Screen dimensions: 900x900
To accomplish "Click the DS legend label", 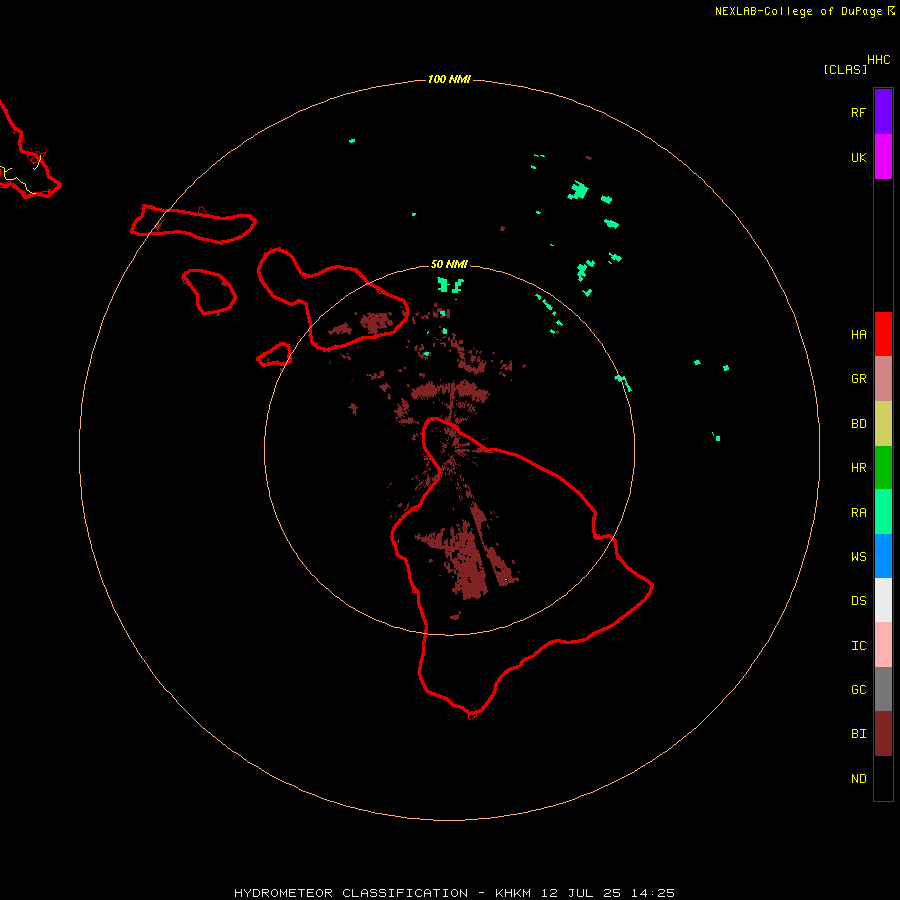I will click(858, 600).
